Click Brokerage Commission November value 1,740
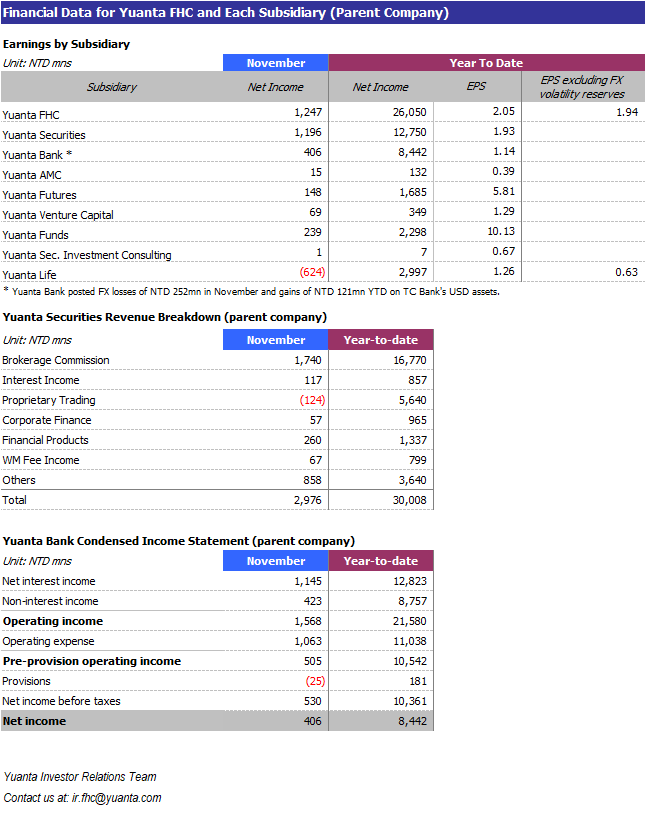This screenshot has height=828, width=645. coord(308,360)
